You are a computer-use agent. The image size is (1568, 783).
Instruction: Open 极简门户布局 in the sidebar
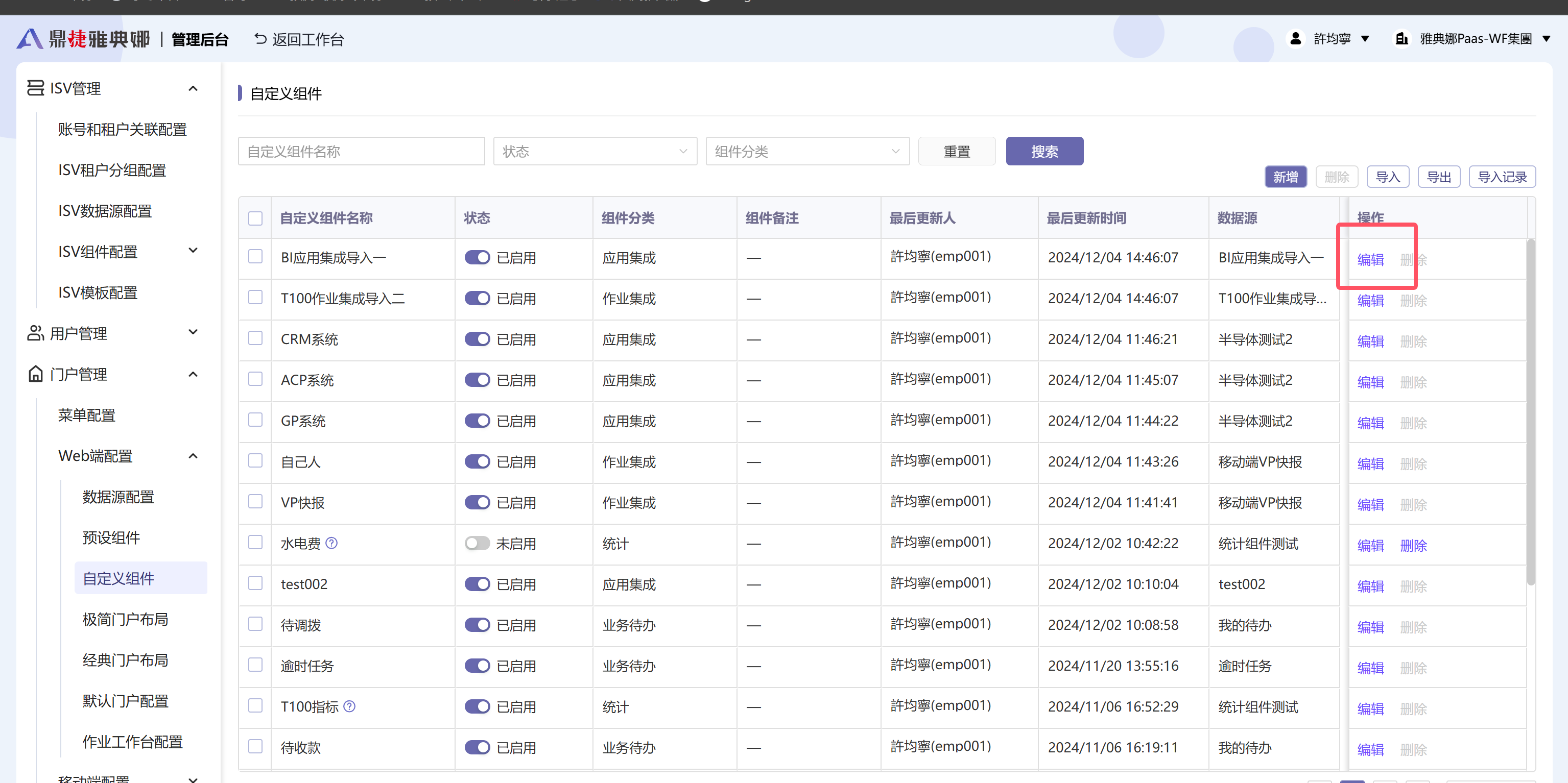[x=126, y=619]
